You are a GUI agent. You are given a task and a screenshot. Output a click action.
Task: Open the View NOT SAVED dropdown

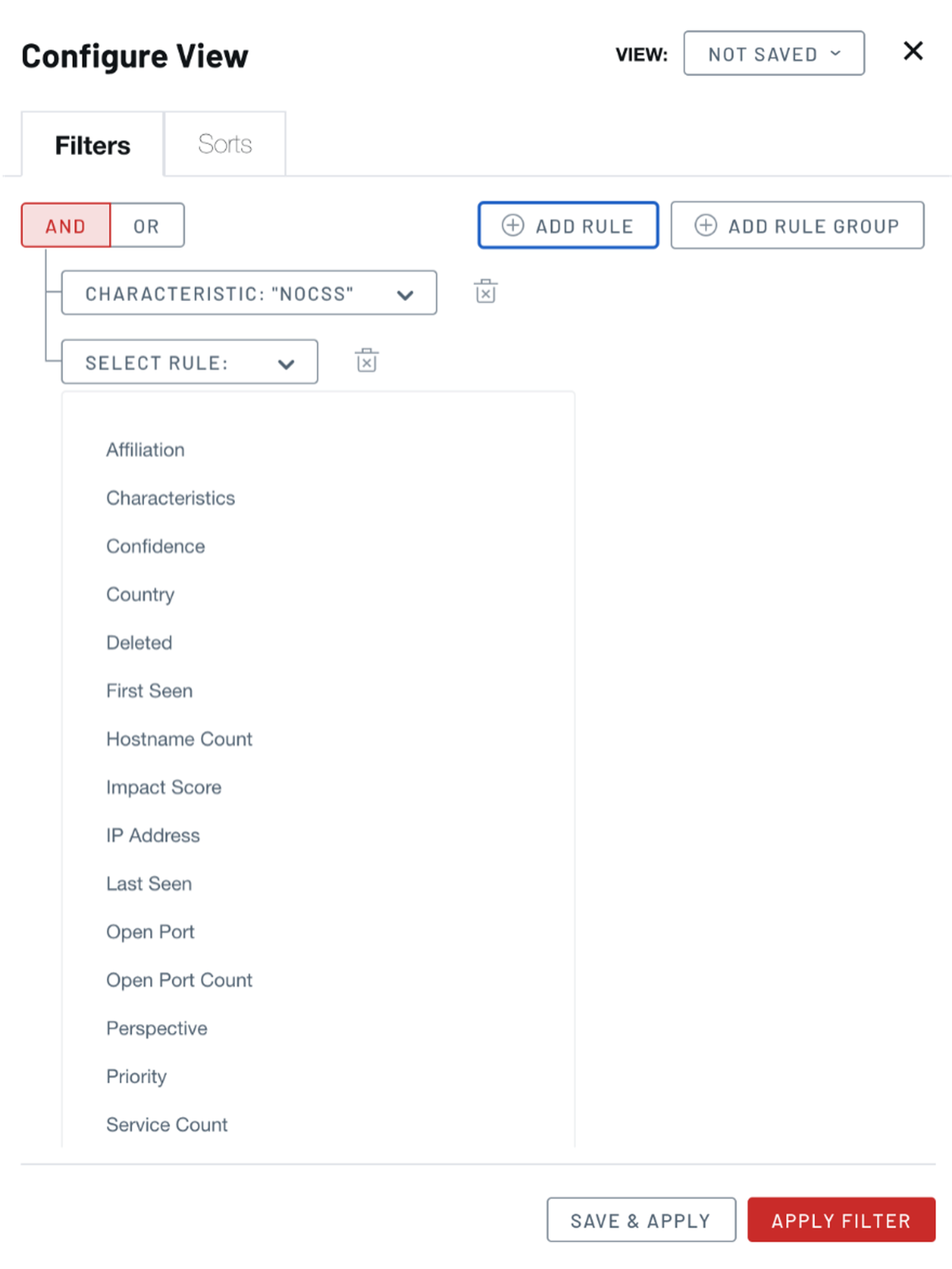(773, 54)
